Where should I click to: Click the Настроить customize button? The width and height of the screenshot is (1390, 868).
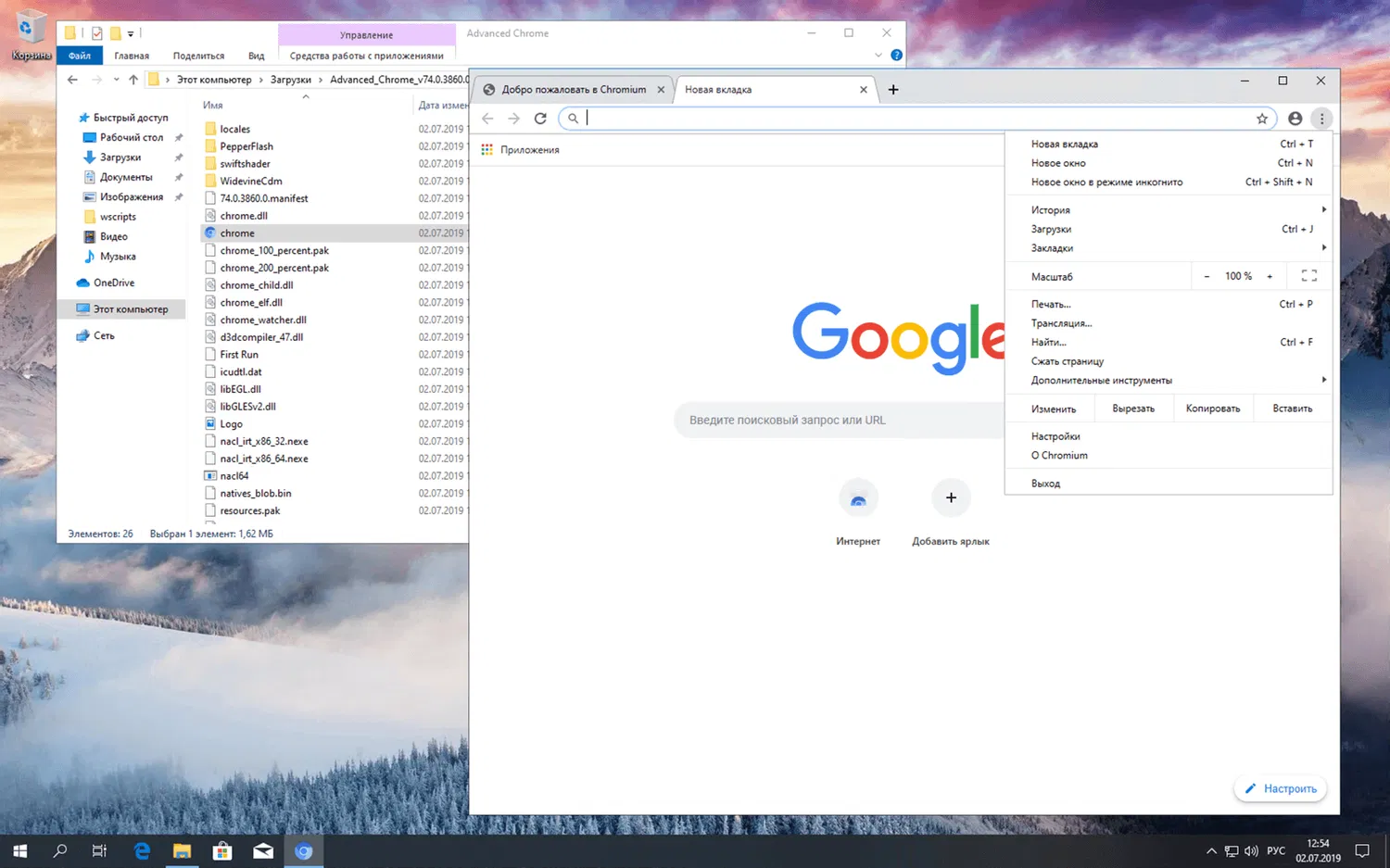coord(1281,788)
